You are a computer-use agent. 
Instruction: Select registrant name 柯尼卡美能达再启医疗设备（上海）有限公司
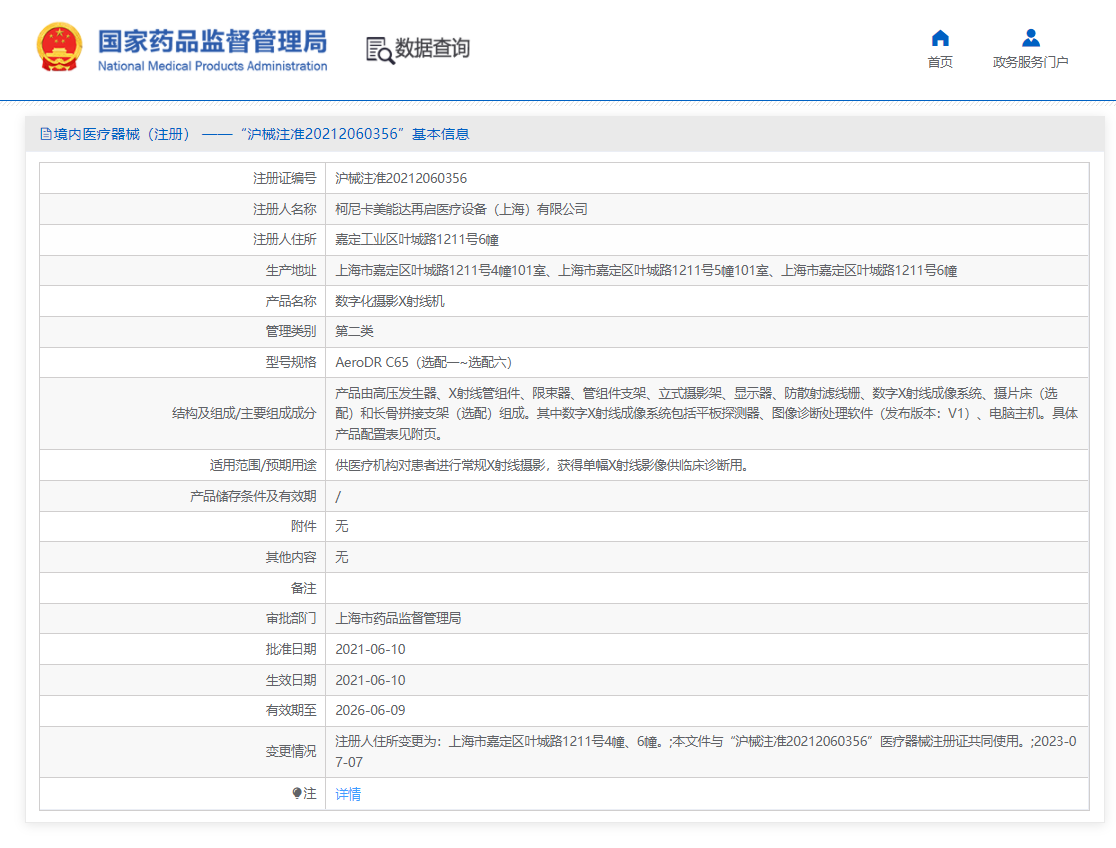point(461,209)
